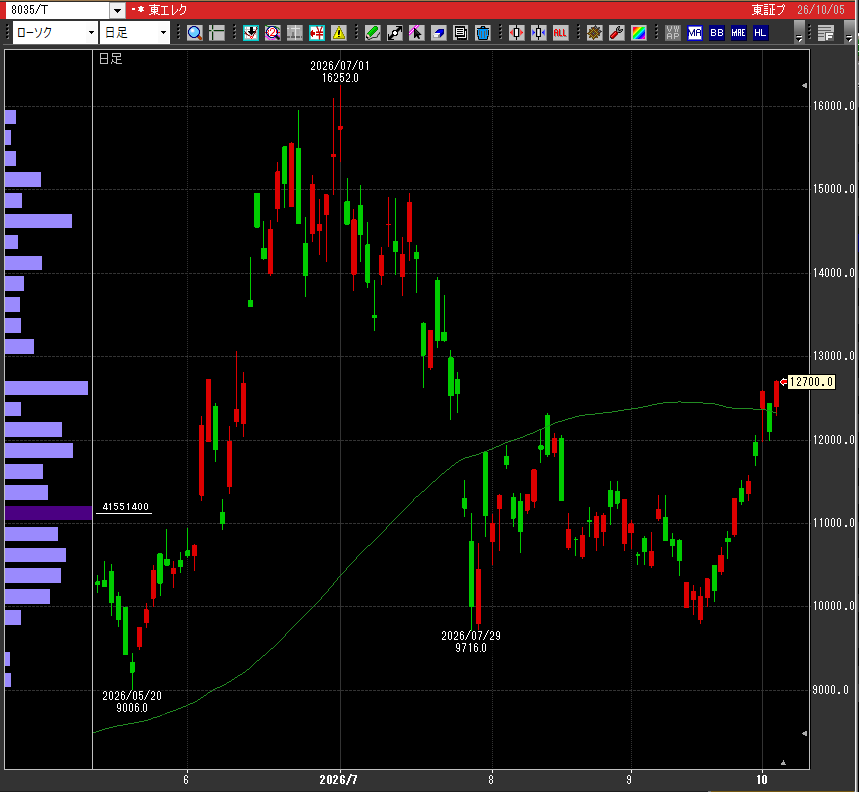Click the magnifying glass zoom icon
This screenshot has height=792, width=859.
(x=194, y=33)
